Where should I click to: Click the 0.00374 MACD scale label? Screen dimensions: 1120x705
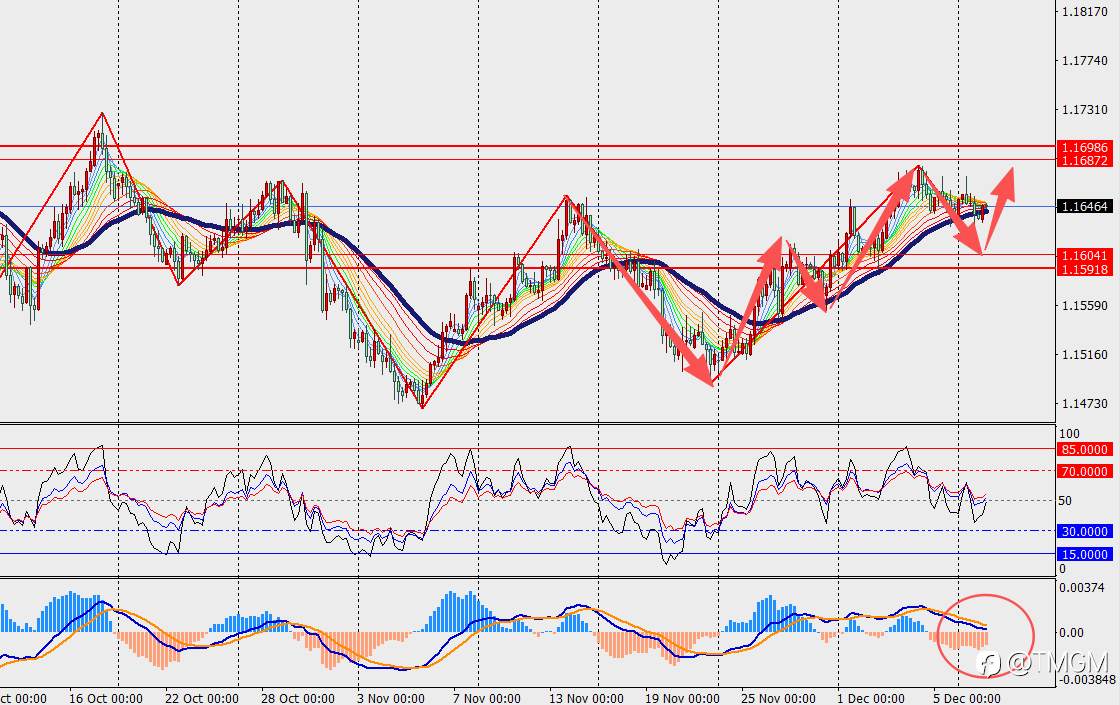[x=1085, y=587]
